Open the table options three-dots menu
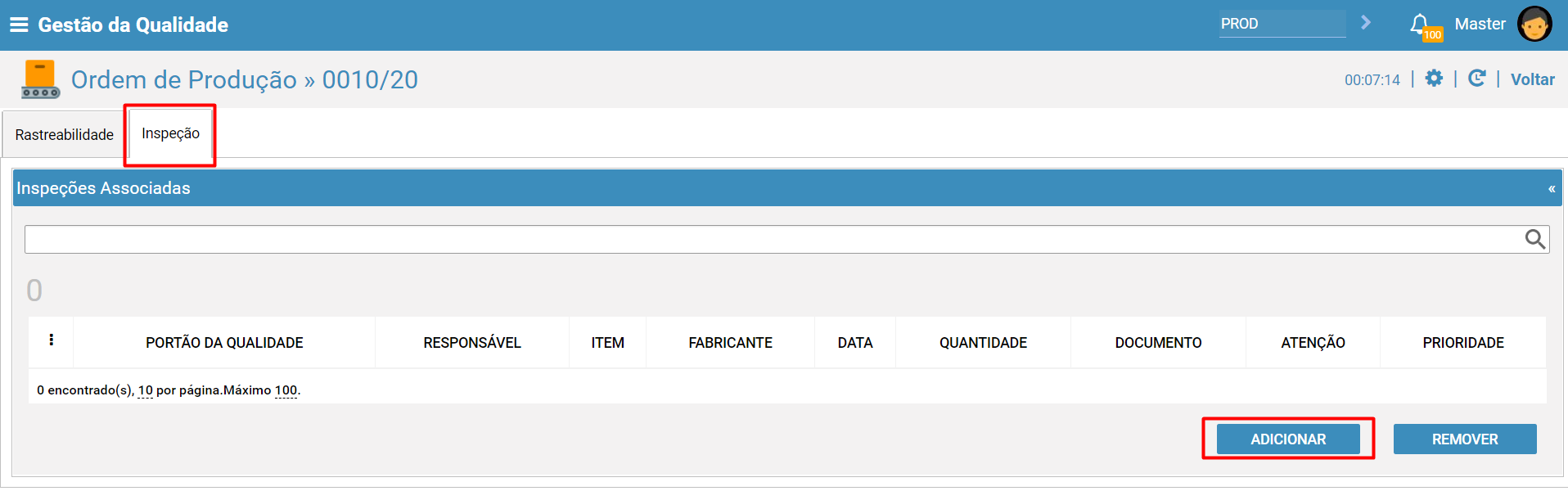1568x491 pixels. 51,340
